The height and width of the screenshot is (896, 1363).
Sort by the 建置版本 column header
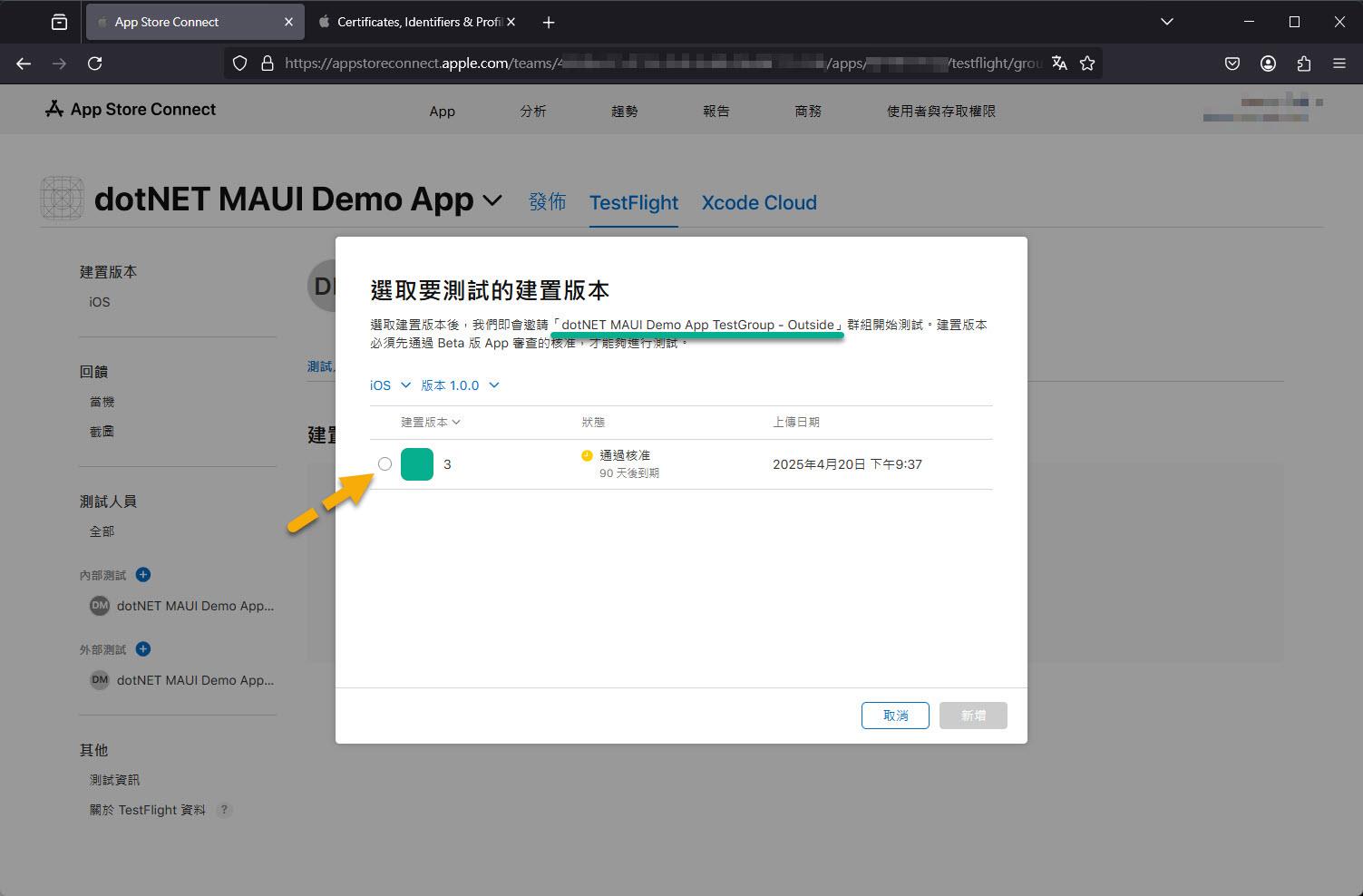[x=431, y=422]
